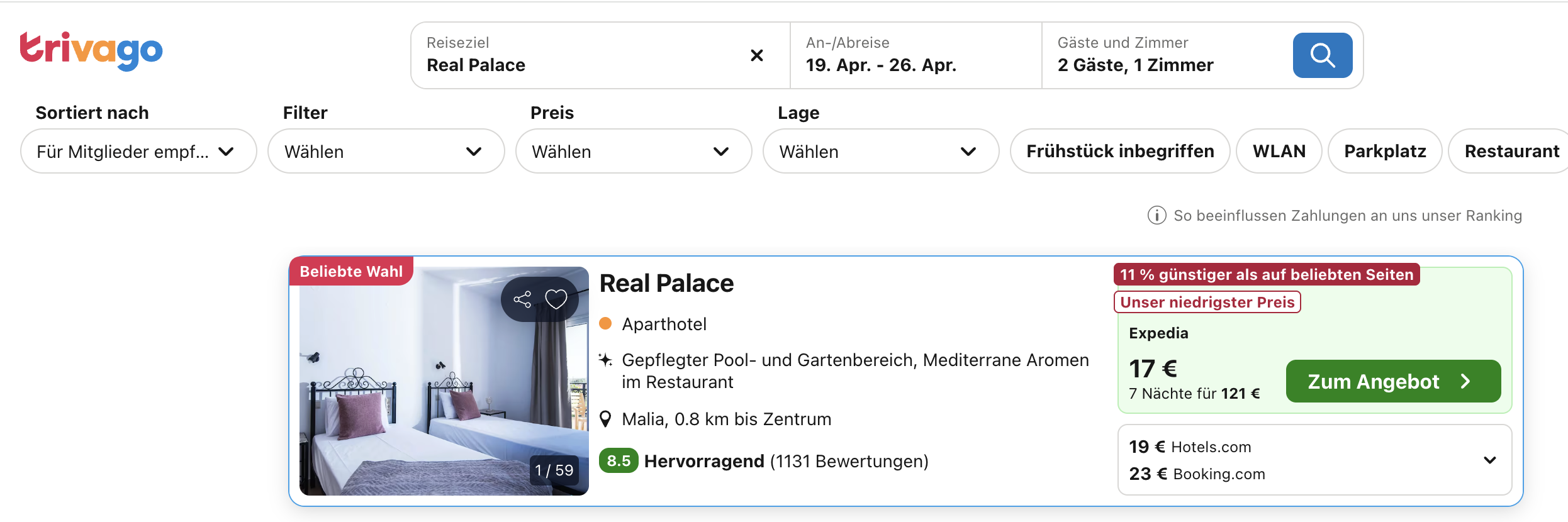
Task: Toggle the Parkplatz filter chip
Action: tap(1385, 152)
